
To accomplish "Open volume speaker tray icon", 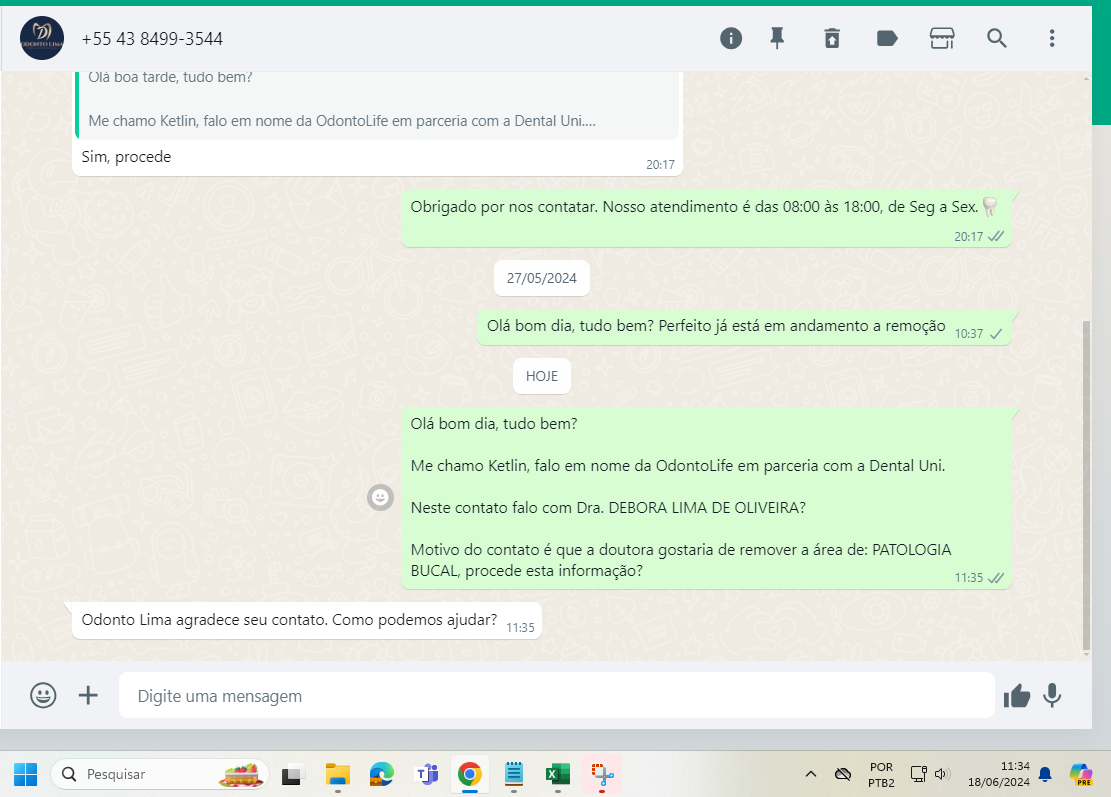I will (x=942, y=774).
